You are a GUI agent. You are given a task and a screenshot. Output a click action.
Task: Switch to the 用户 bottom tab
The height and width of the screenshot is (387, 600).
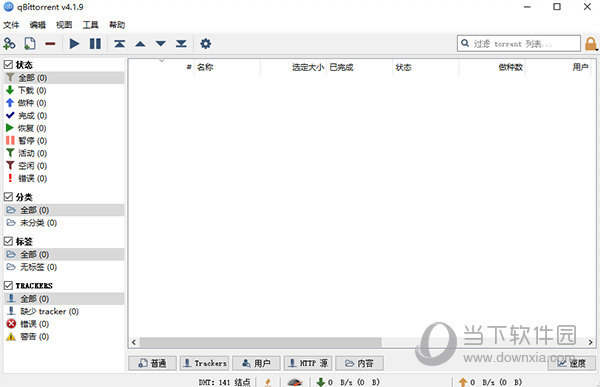point(256,363)
